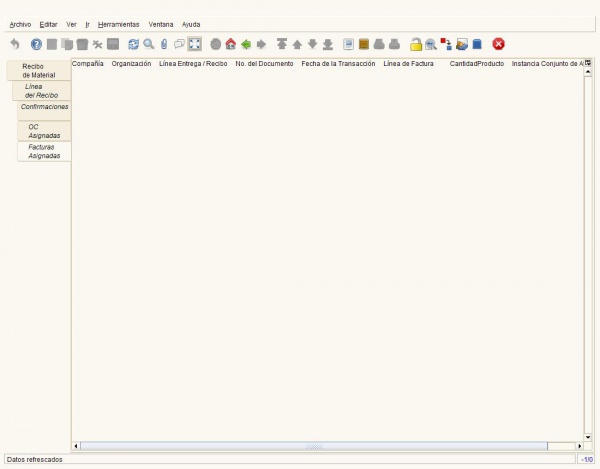Image resolution: width=600 pixels, height=469 pixels.
Task: Click the Undo changes arrow icon
Action: tap(14, 44)
